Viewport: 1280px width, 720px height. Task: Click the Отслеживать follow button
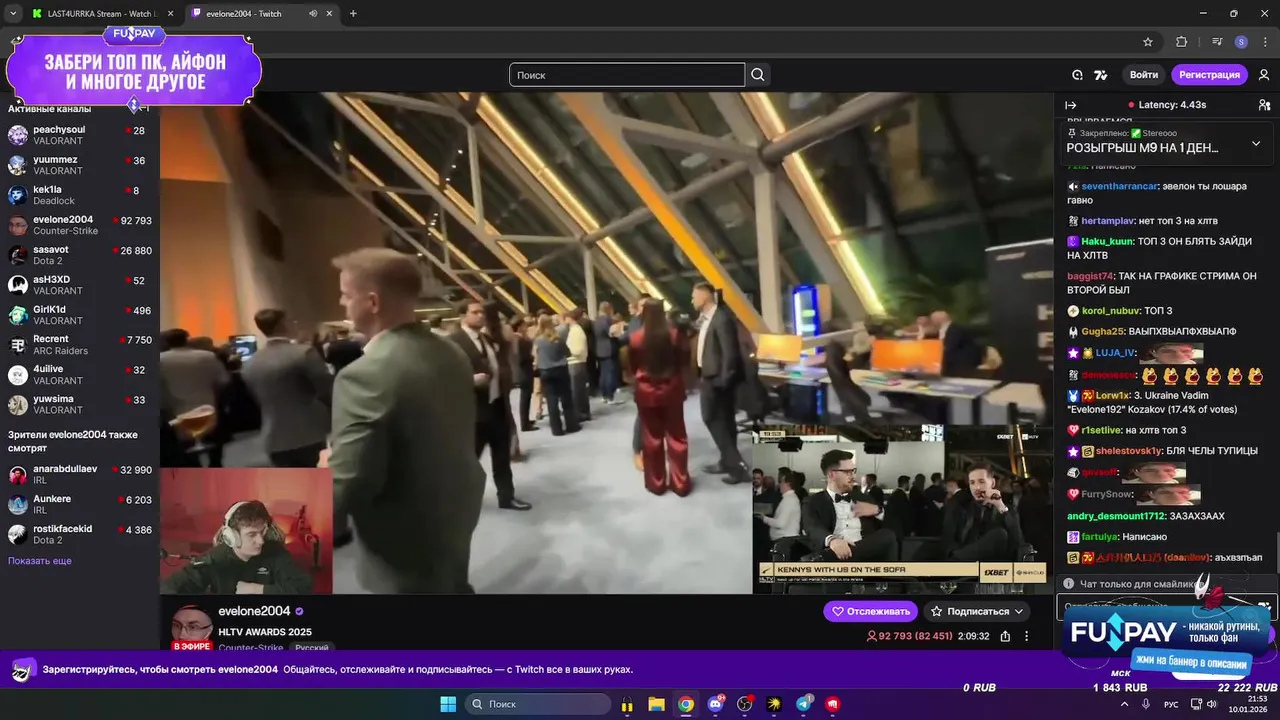pyautogui.click(x=870, y=611)
